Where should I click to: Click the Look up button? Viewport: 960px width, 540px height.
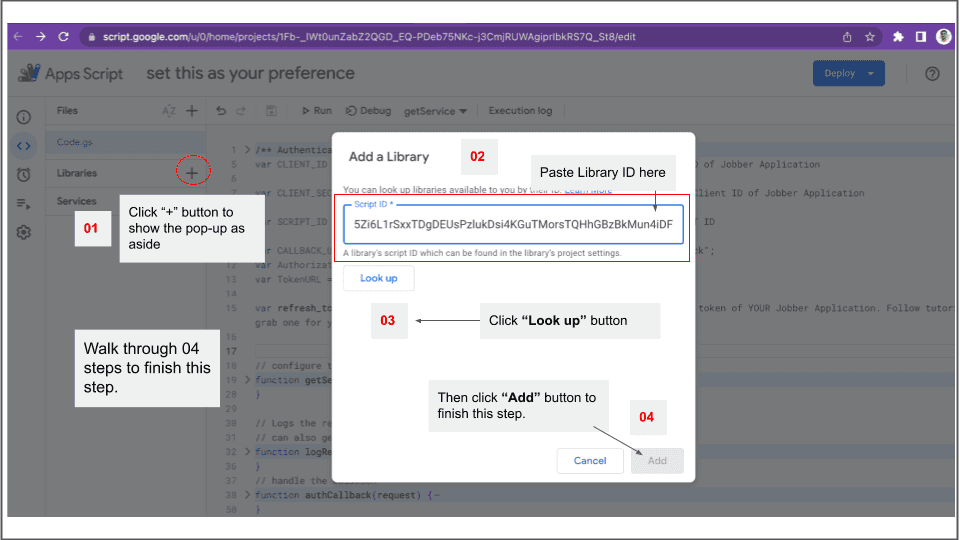click(378, 278)
